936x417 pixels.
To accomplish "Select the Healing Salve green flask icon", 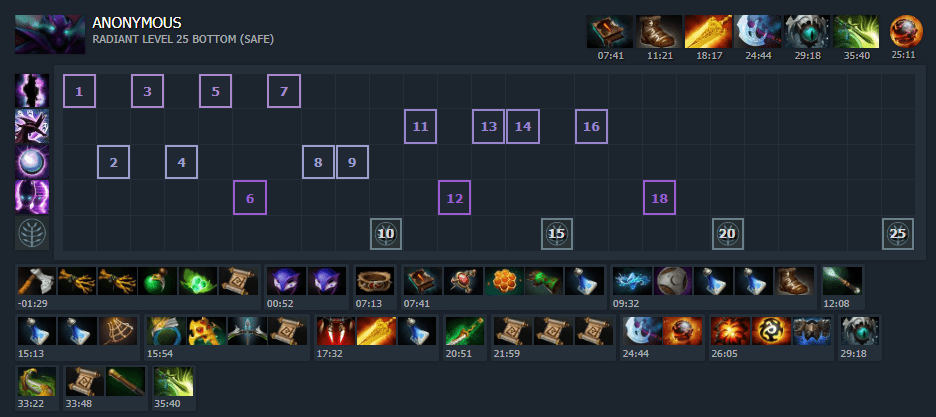I will pyautogui.click(x=158, y=281).
